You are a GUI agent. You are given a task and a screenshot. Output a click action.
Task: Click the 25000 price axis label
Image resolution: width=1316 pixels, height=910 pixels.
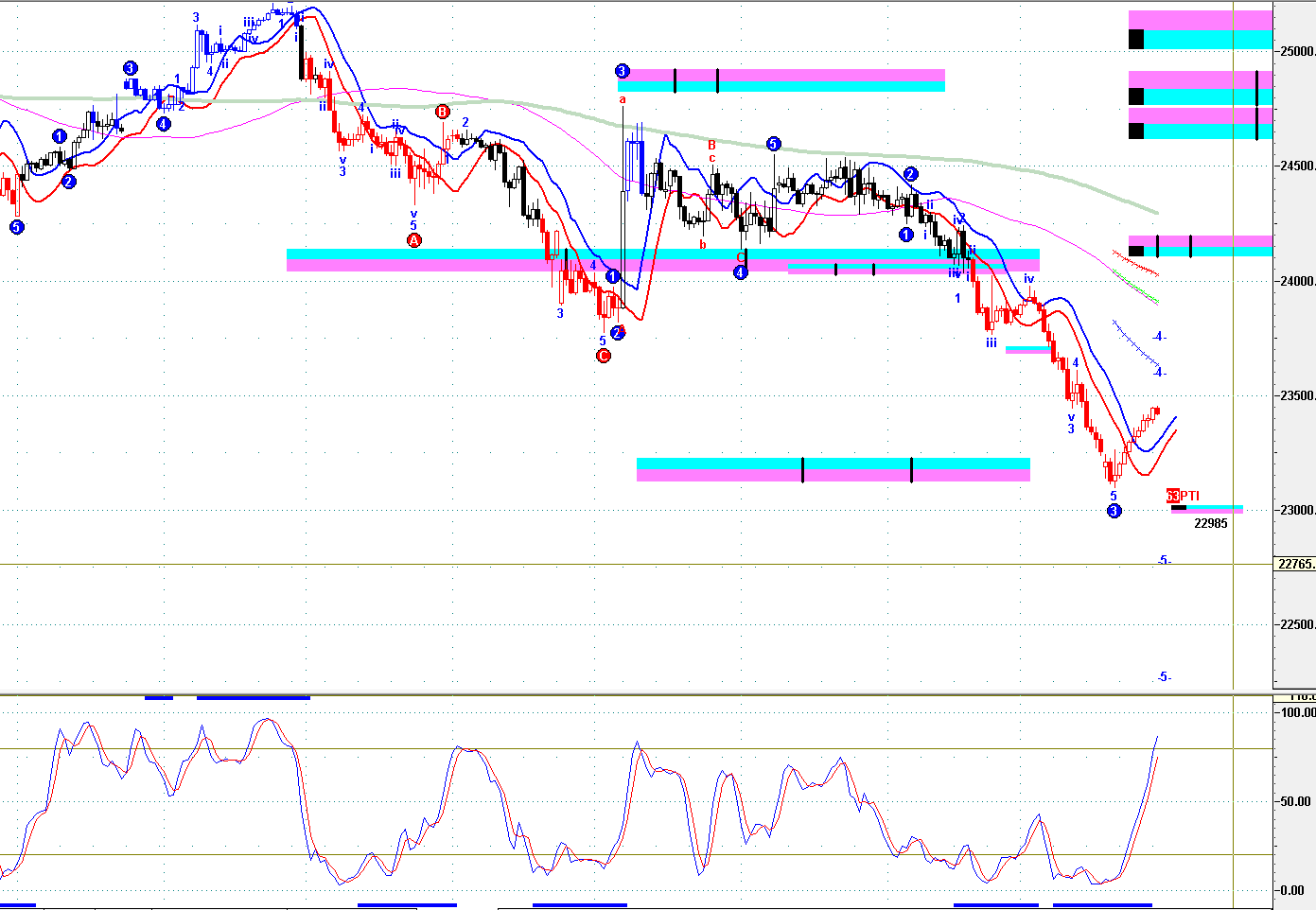coord(1297,51)
